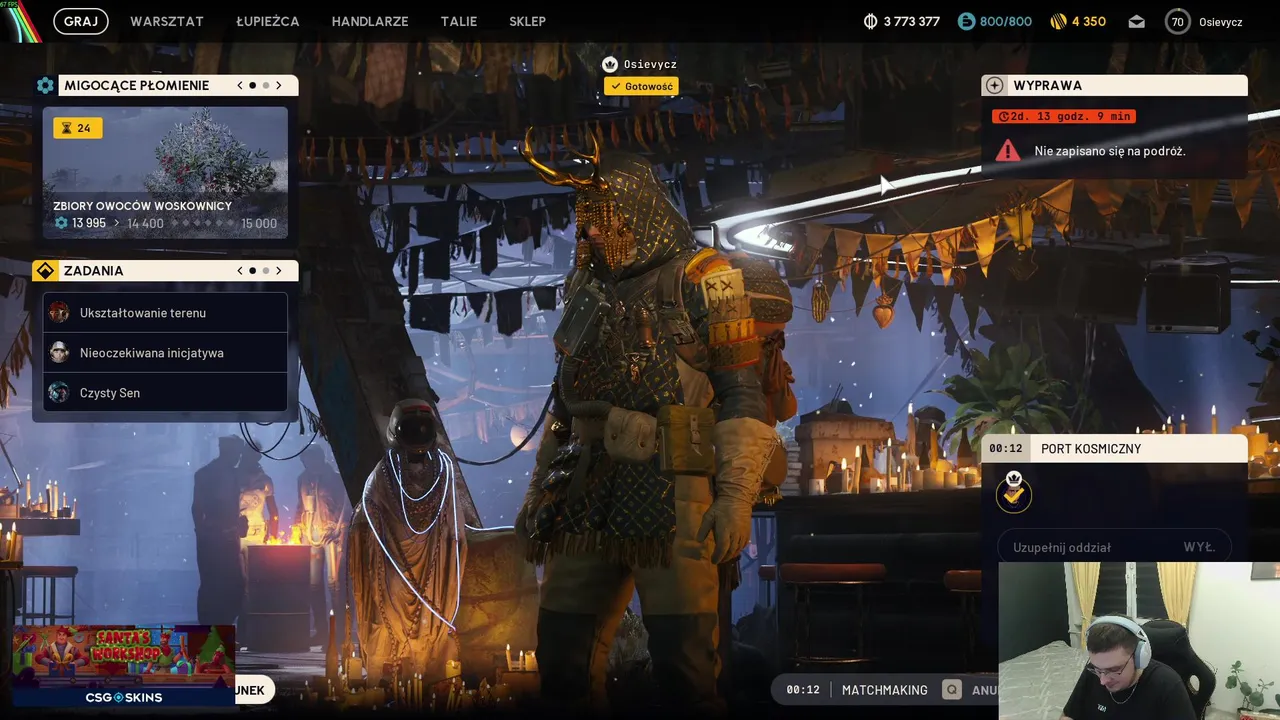Image resolution: width=1280 pixels, height=720 pixels.
Task: Go to next page in ZADANIA
Action: click(x=279, y=271)
